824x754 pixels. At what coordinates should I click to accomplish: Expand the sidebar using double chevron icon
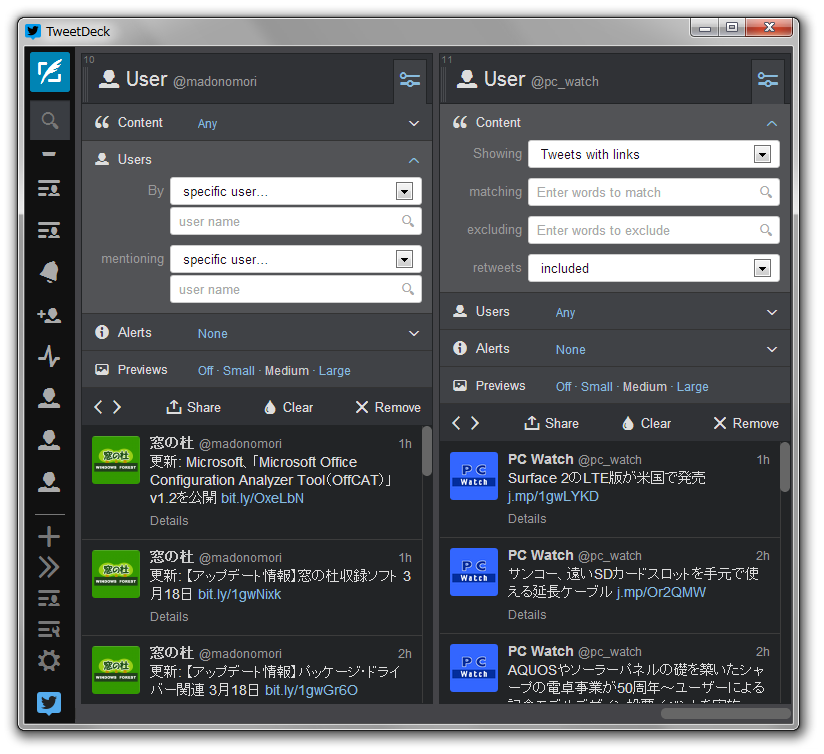[x=49, y=568]
